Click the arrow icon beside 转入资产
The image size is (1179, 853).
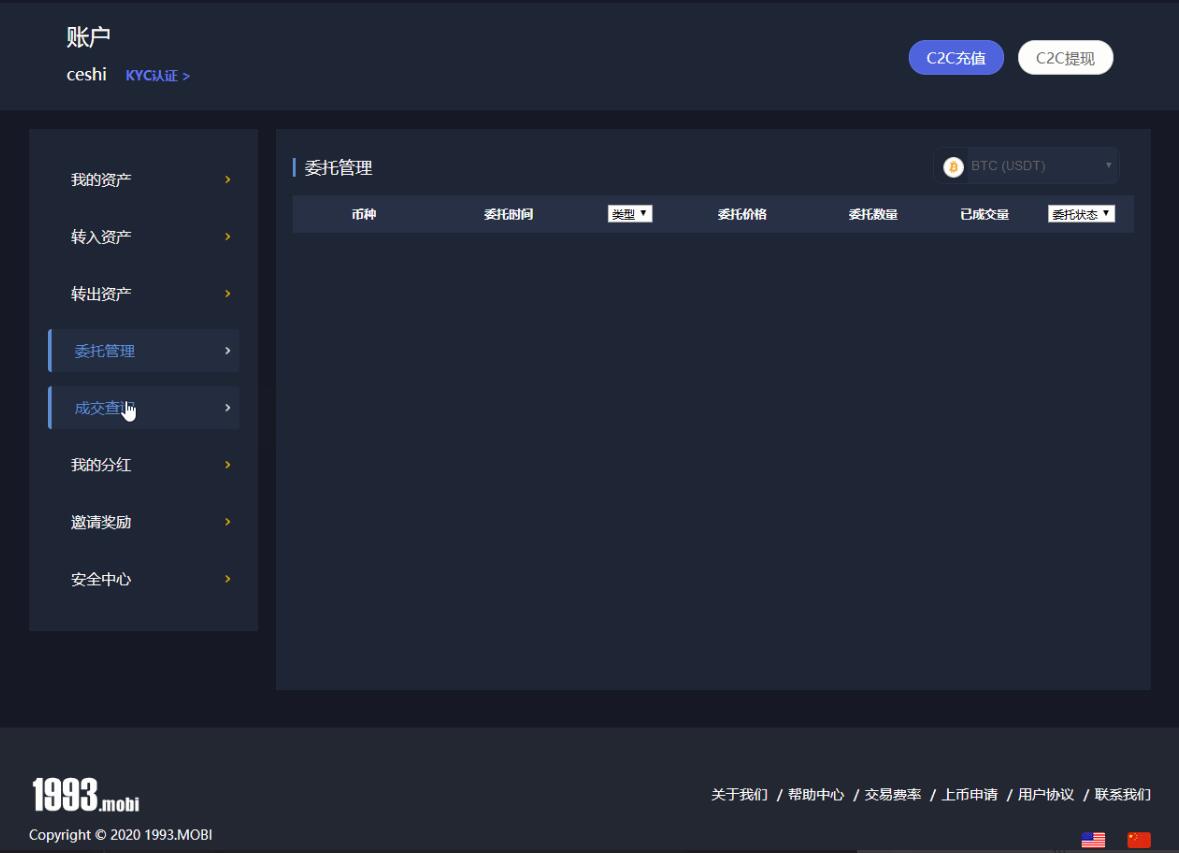227,237
